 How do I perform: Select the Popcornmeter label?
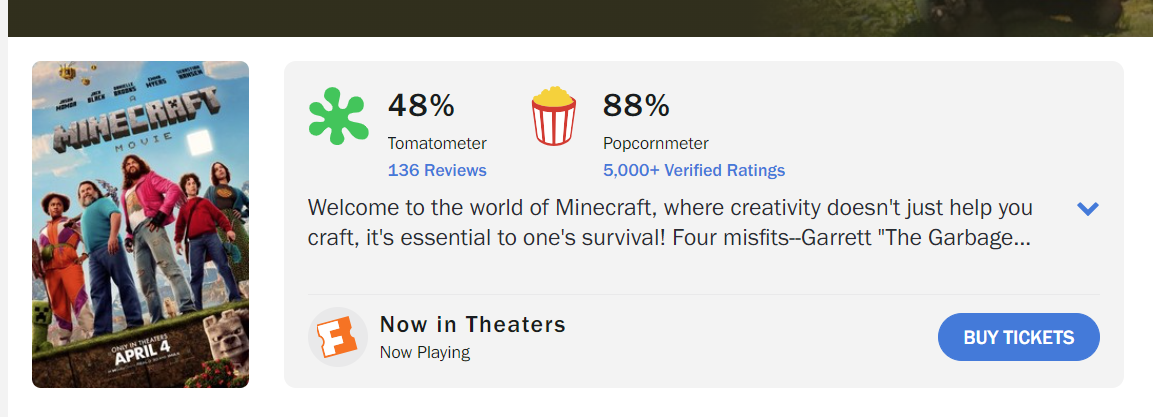click(x=655, y=143)
